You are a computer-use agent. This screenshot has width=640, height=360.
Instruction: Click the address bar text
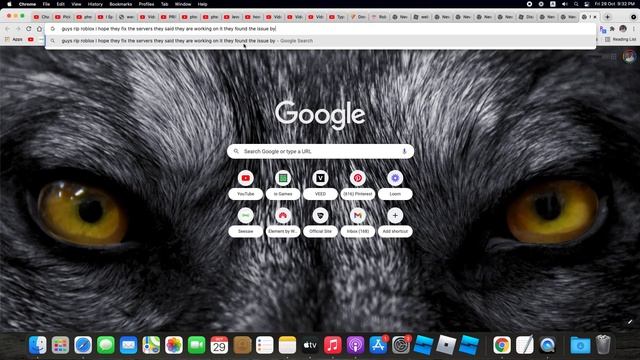pyautogui.click(x=169, y=29)
